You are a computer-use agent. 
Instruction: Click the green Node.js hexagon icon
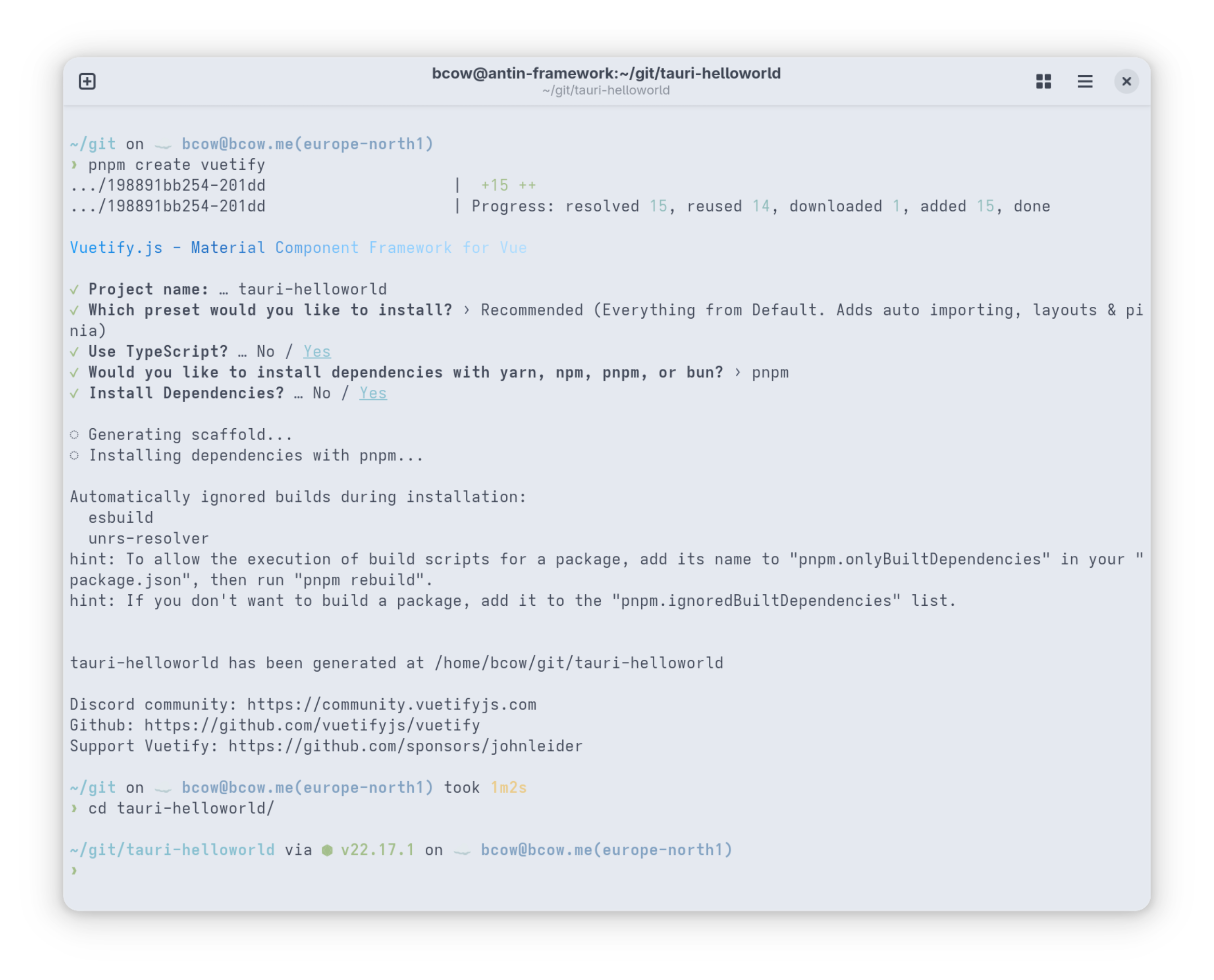tap(327, 850)
